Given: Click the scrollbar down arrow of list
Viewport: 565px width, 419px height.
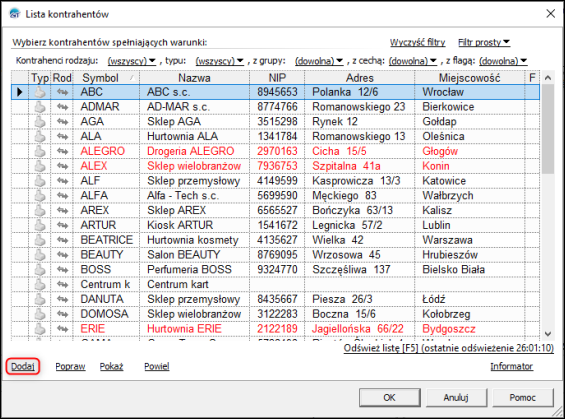Looking at the screenshot, I should 548,334.
